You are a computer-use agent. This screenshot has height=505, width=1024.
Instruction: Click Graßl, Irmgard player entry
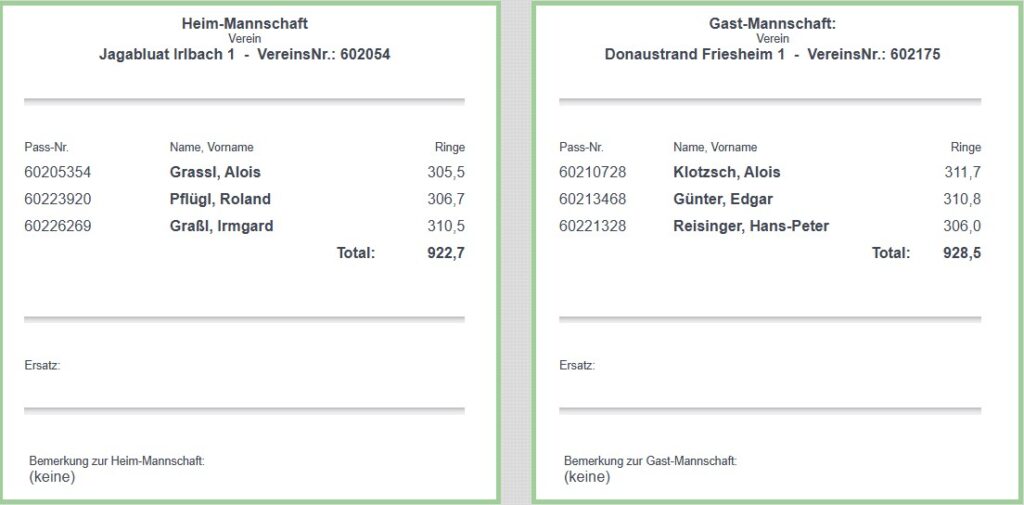coord(221,226)
